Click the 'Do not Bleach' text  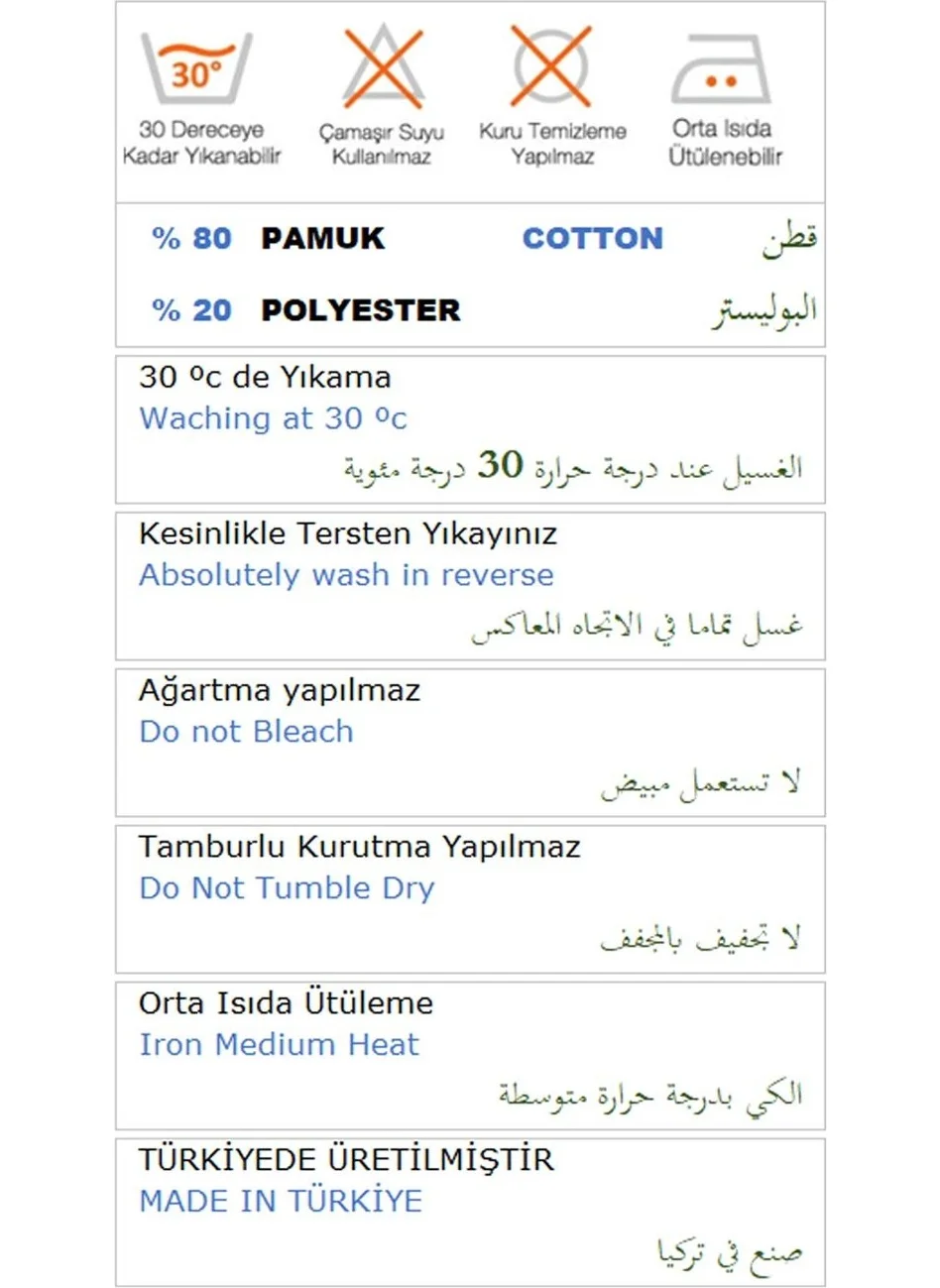pyautogui.click(x=246, y=732)
